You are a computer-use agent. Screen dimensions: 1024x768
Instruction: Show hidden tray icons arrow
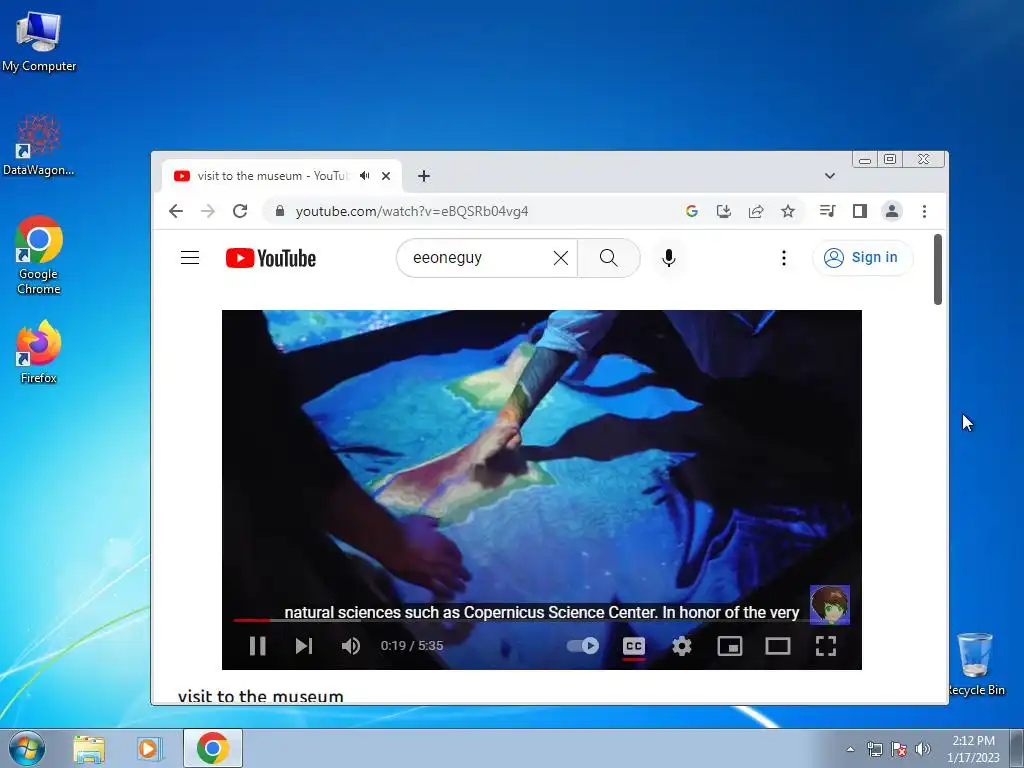pyautogui.click(x=850, y=749)
